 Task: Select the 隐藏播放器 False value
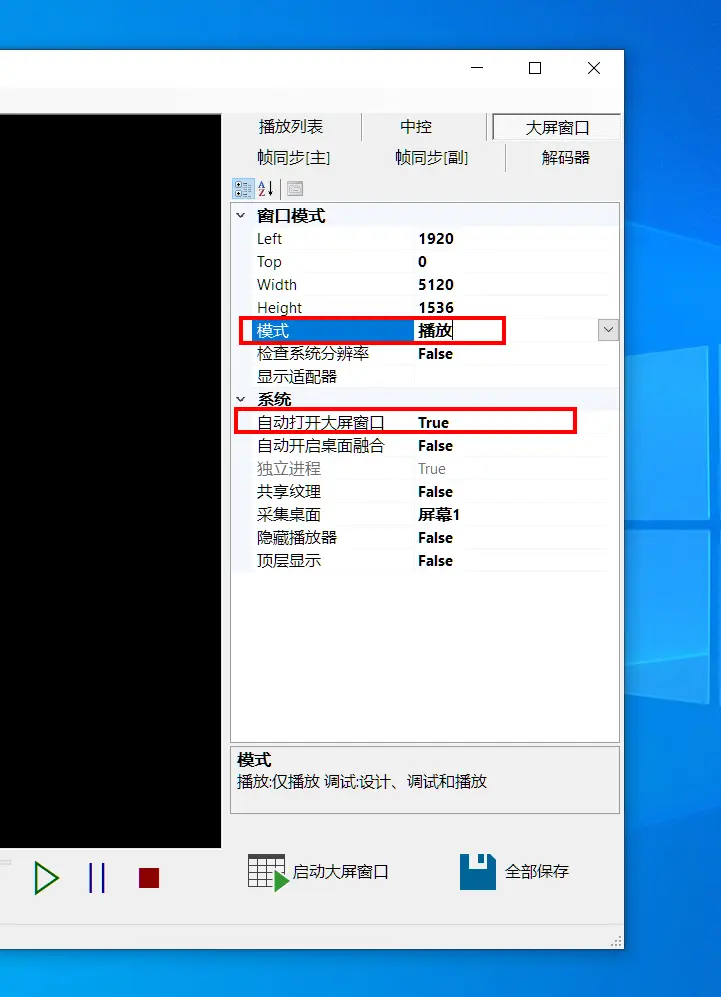click(436, 538)
